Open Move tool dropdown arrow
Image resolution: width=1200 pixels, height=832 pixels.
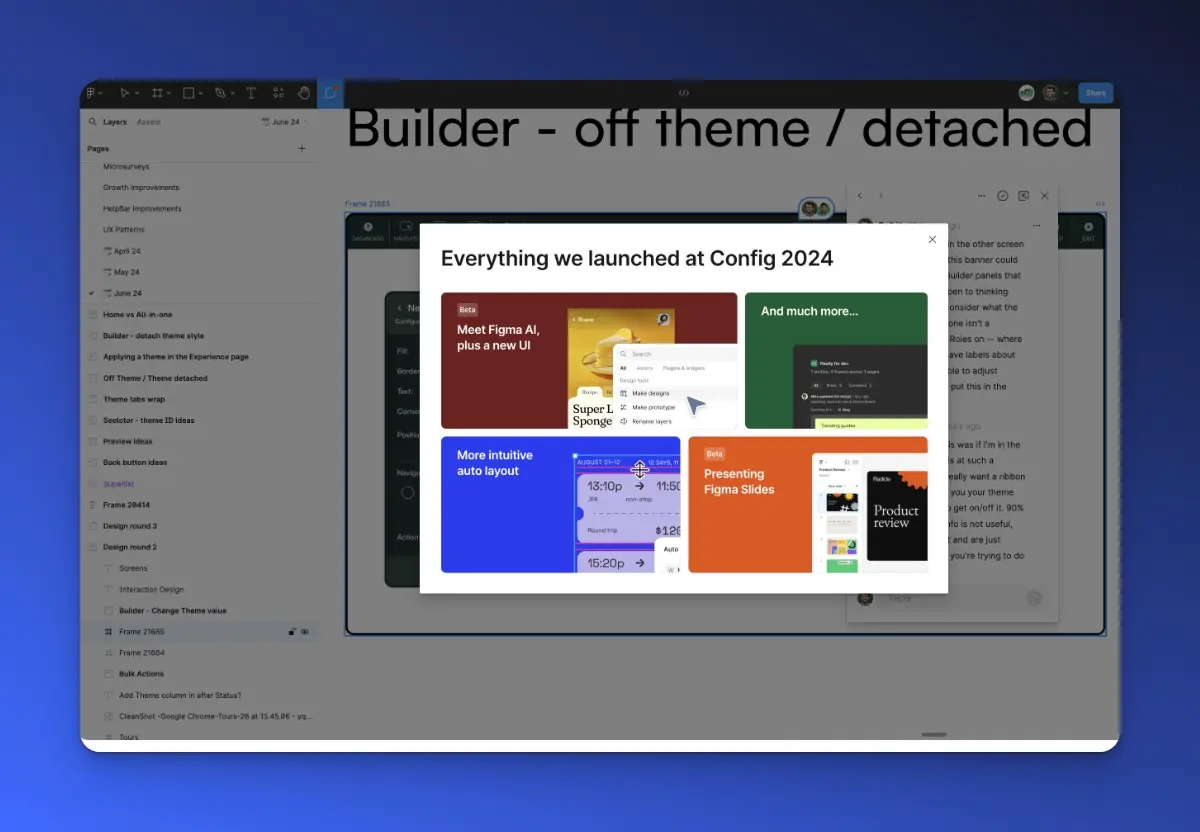(x=137, y=93)
